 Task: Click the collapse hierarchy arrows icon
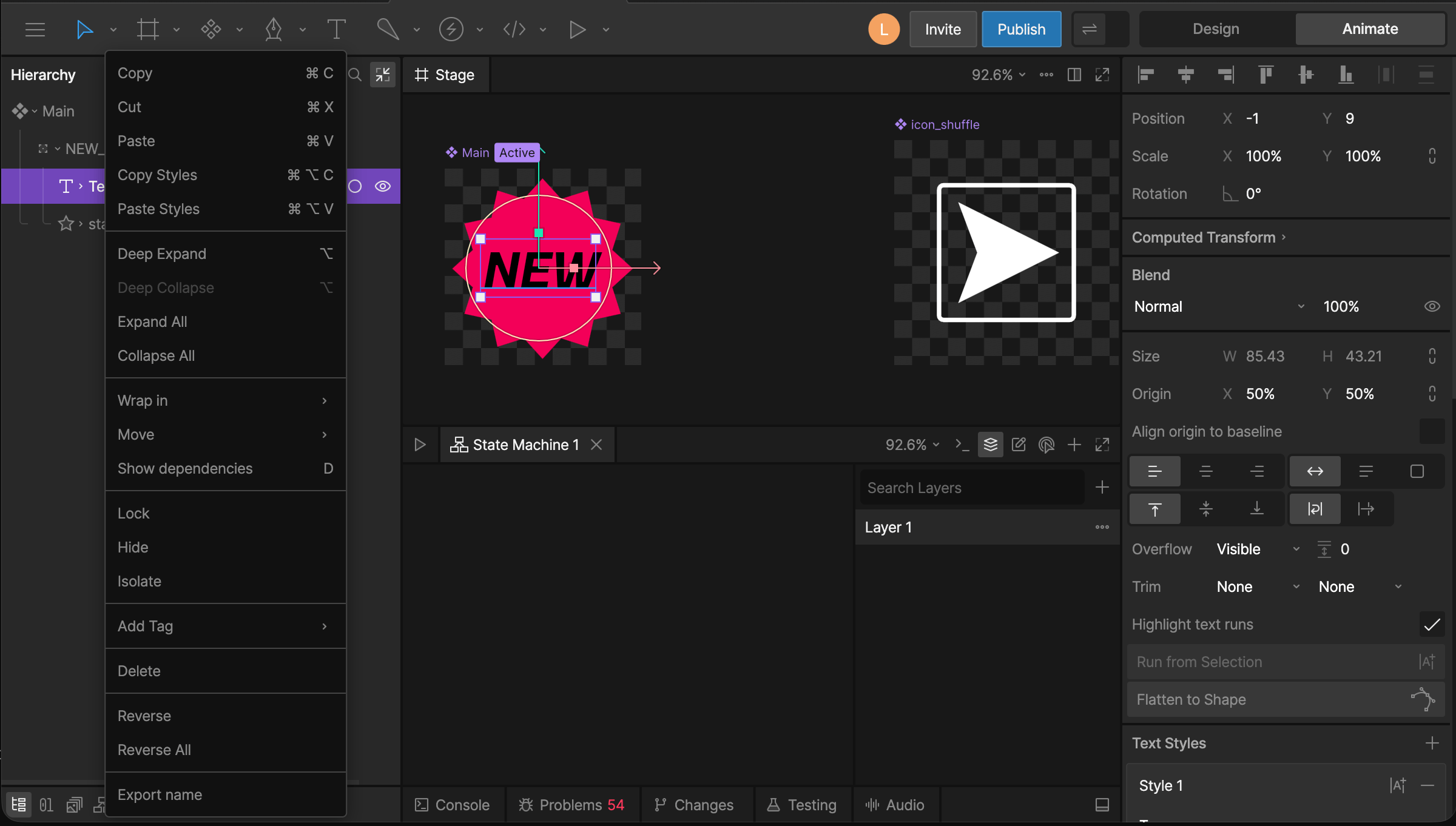(x=383, y=75)
